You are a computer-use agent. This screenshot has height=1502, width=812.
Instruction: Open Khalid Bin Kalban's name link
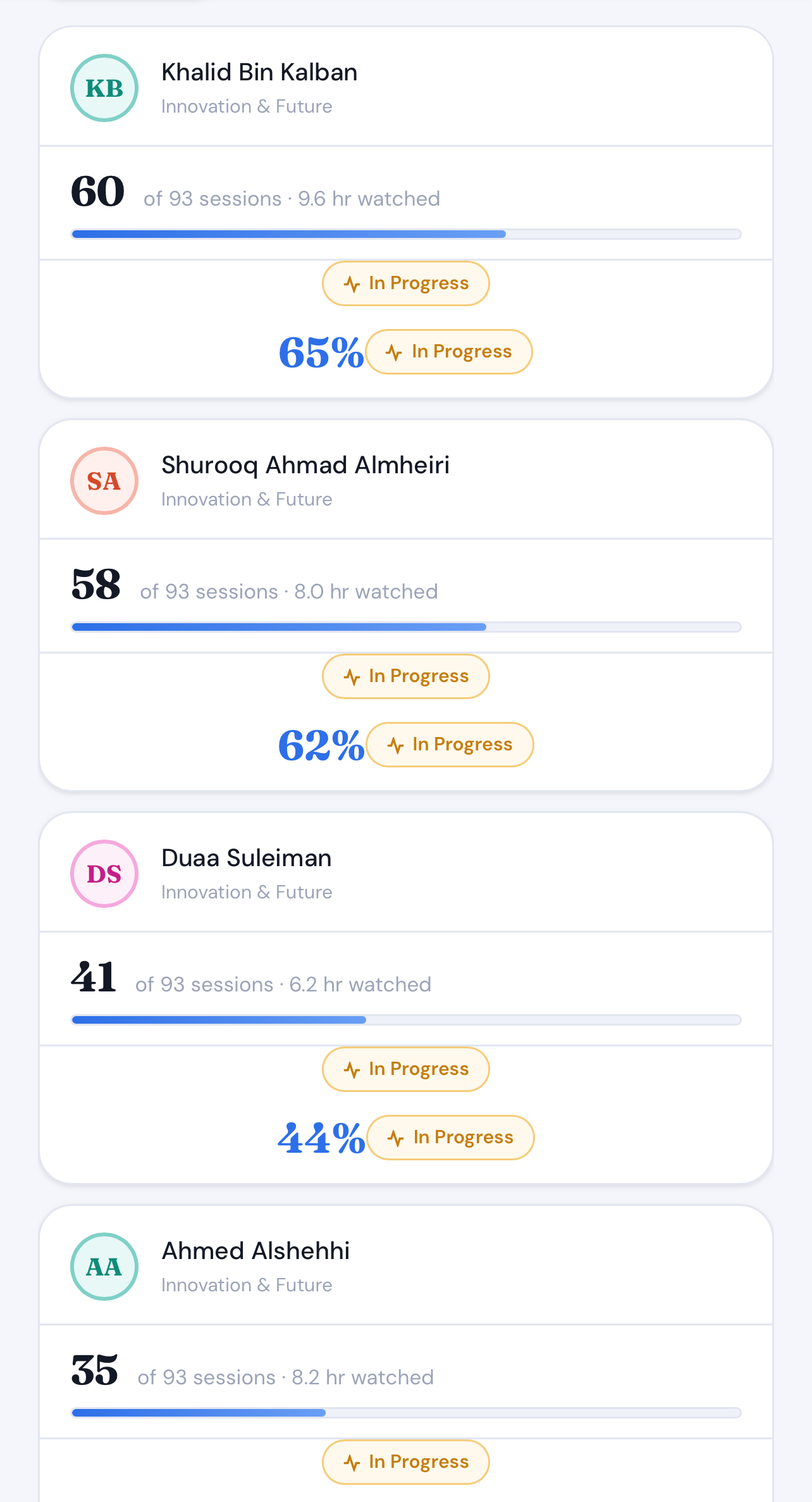tap(259, 72)
